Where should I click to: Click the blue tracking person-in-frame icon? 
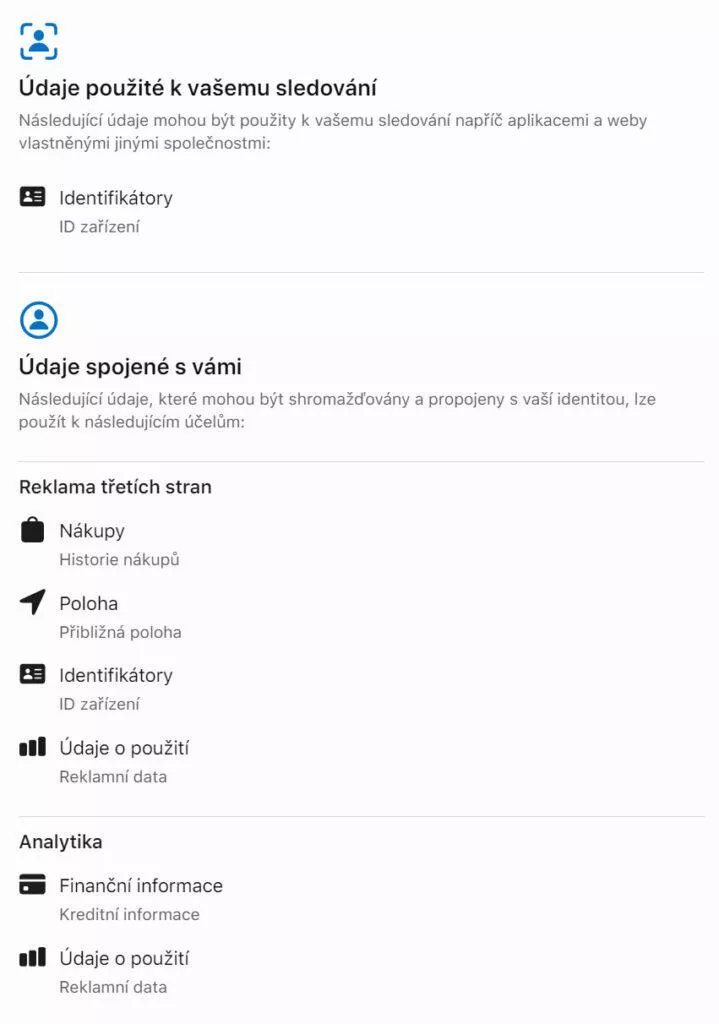[x=39, y=41]
